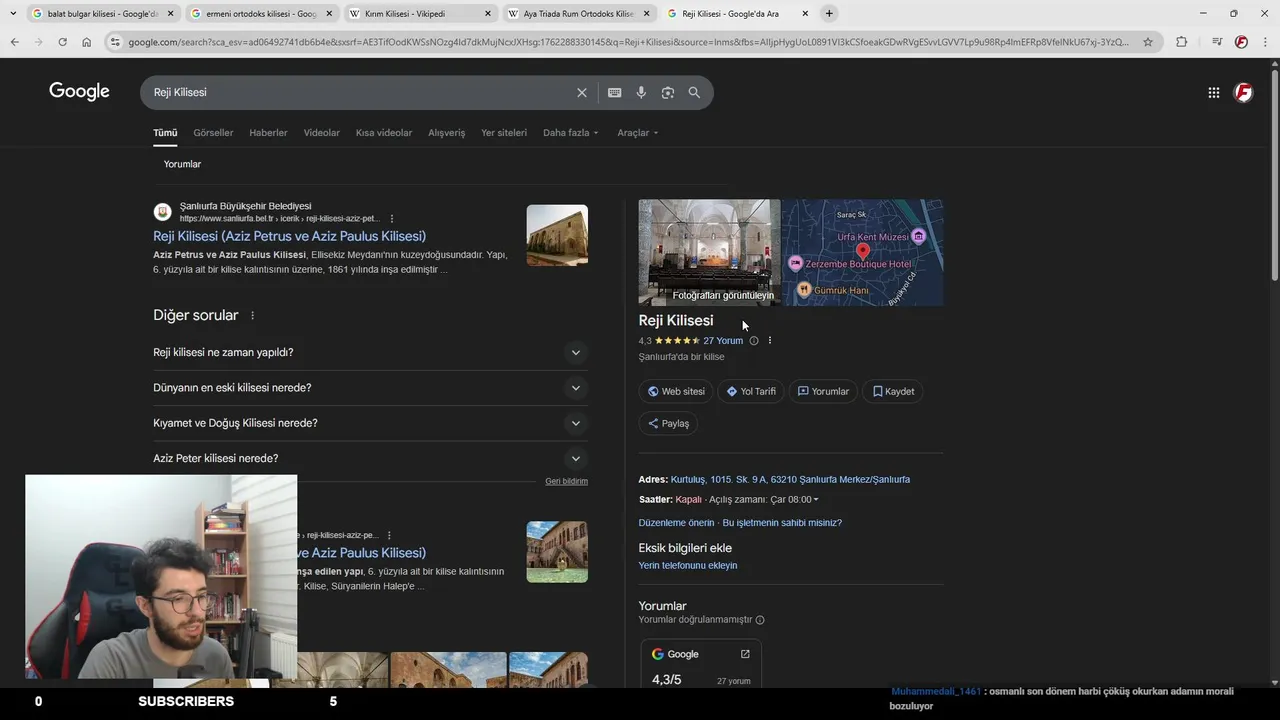Open the 27 Yorum reviews link
1280x720 pixels.
click(x=723, y=341)
